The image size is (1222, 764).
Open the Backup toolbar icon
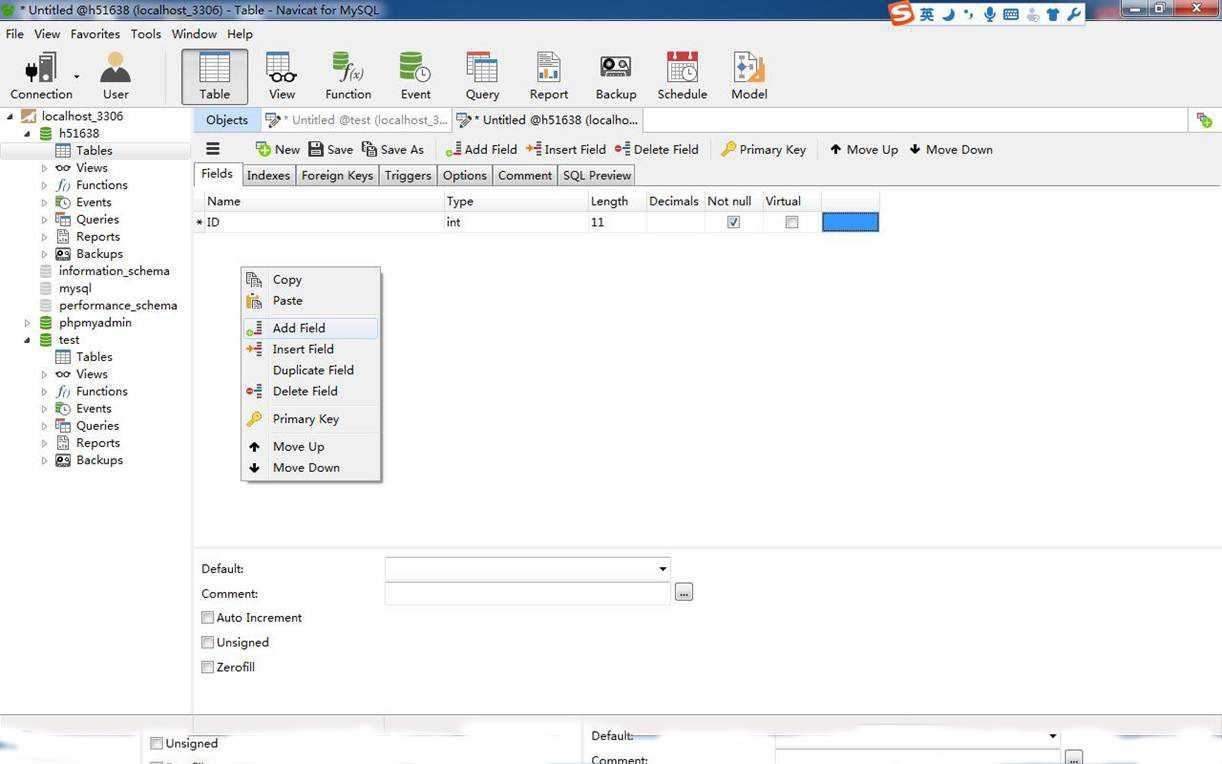click(616, 77)
